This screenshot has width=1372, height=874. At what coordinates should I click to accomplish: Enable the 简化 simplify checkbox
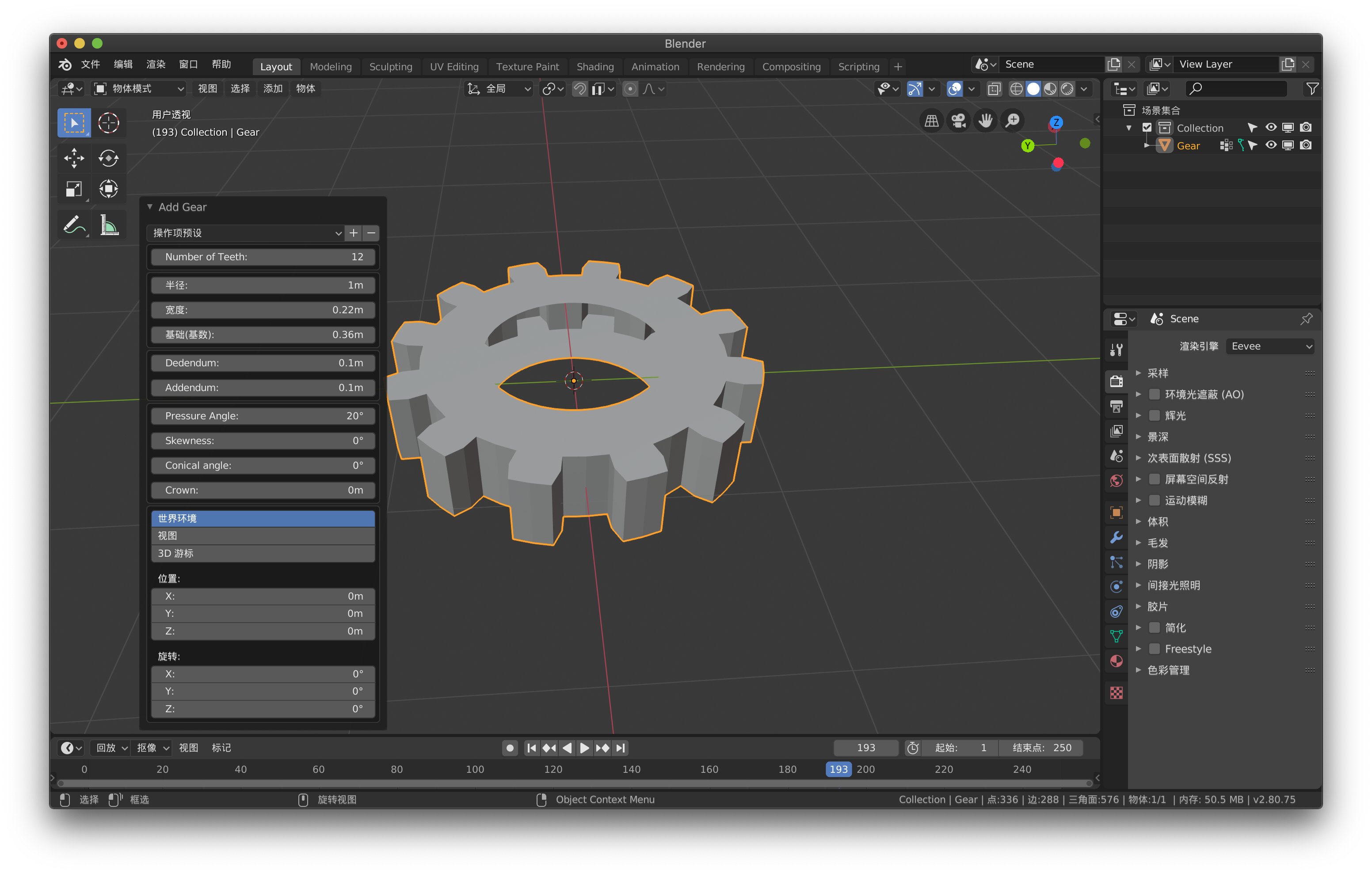(1155, 627)
